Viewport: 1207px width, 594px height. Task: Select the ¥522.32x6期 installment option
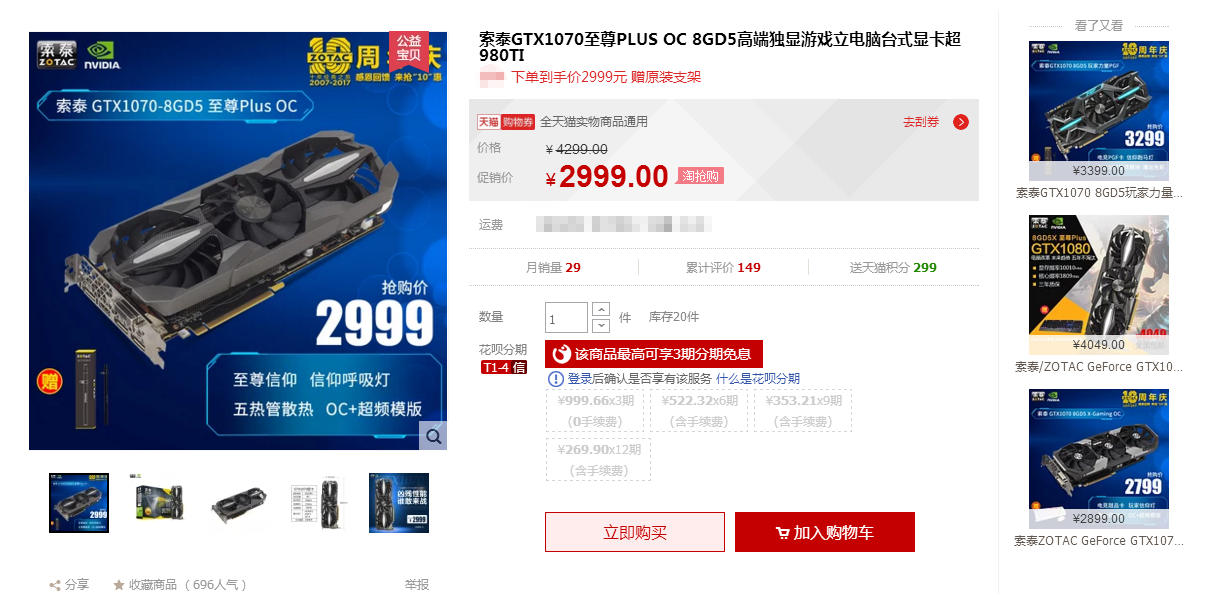point(700,411)
